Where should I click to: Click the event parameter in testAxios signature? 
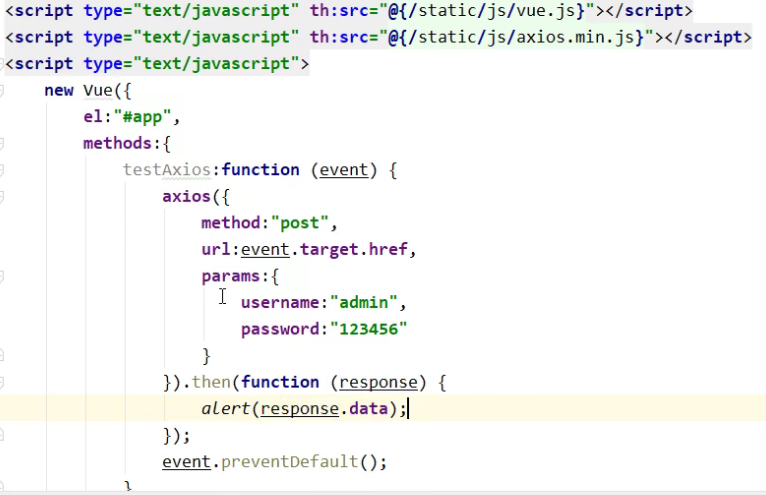pos(344,170)
